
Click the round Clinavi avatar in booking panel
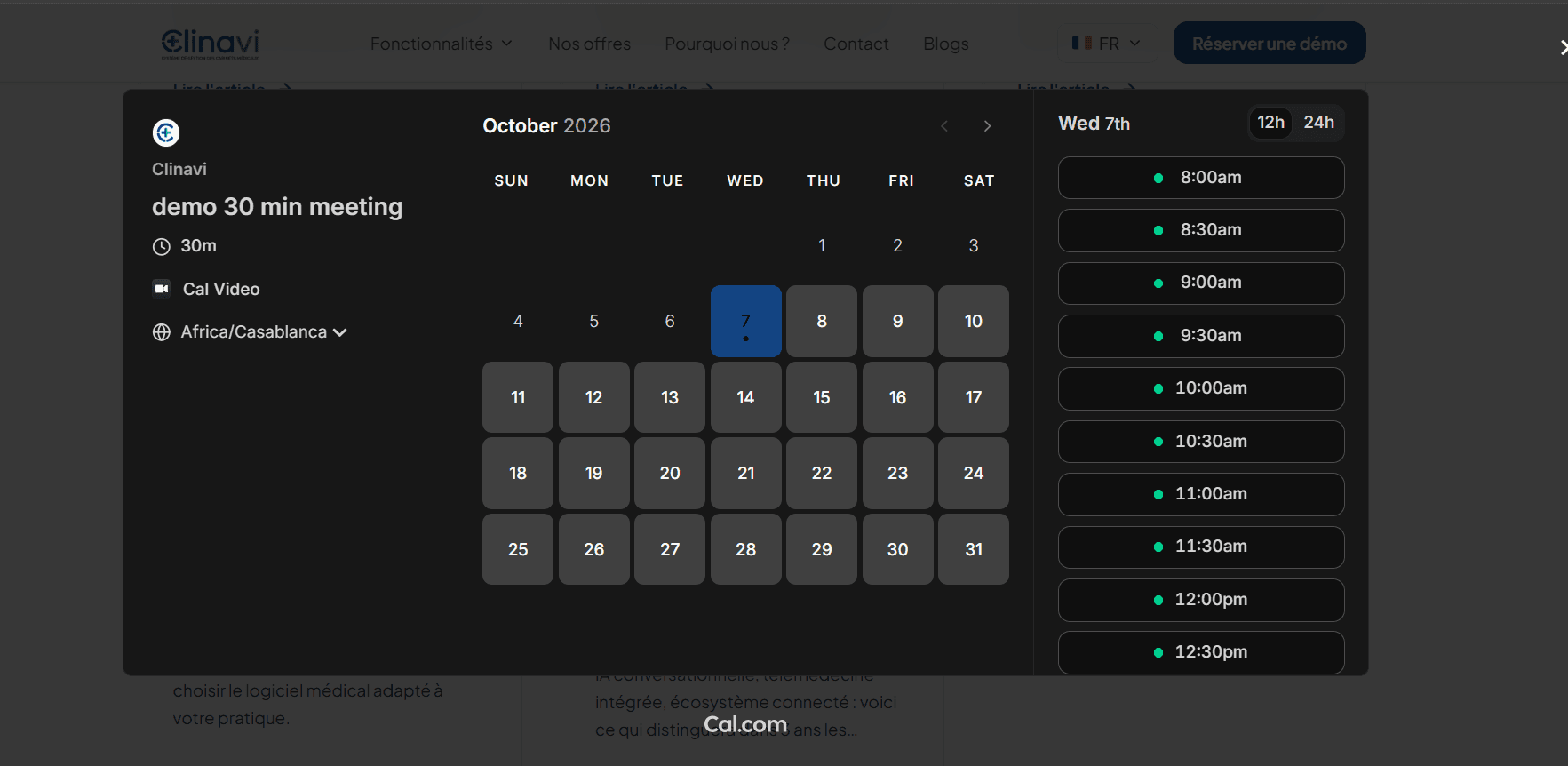166,132
